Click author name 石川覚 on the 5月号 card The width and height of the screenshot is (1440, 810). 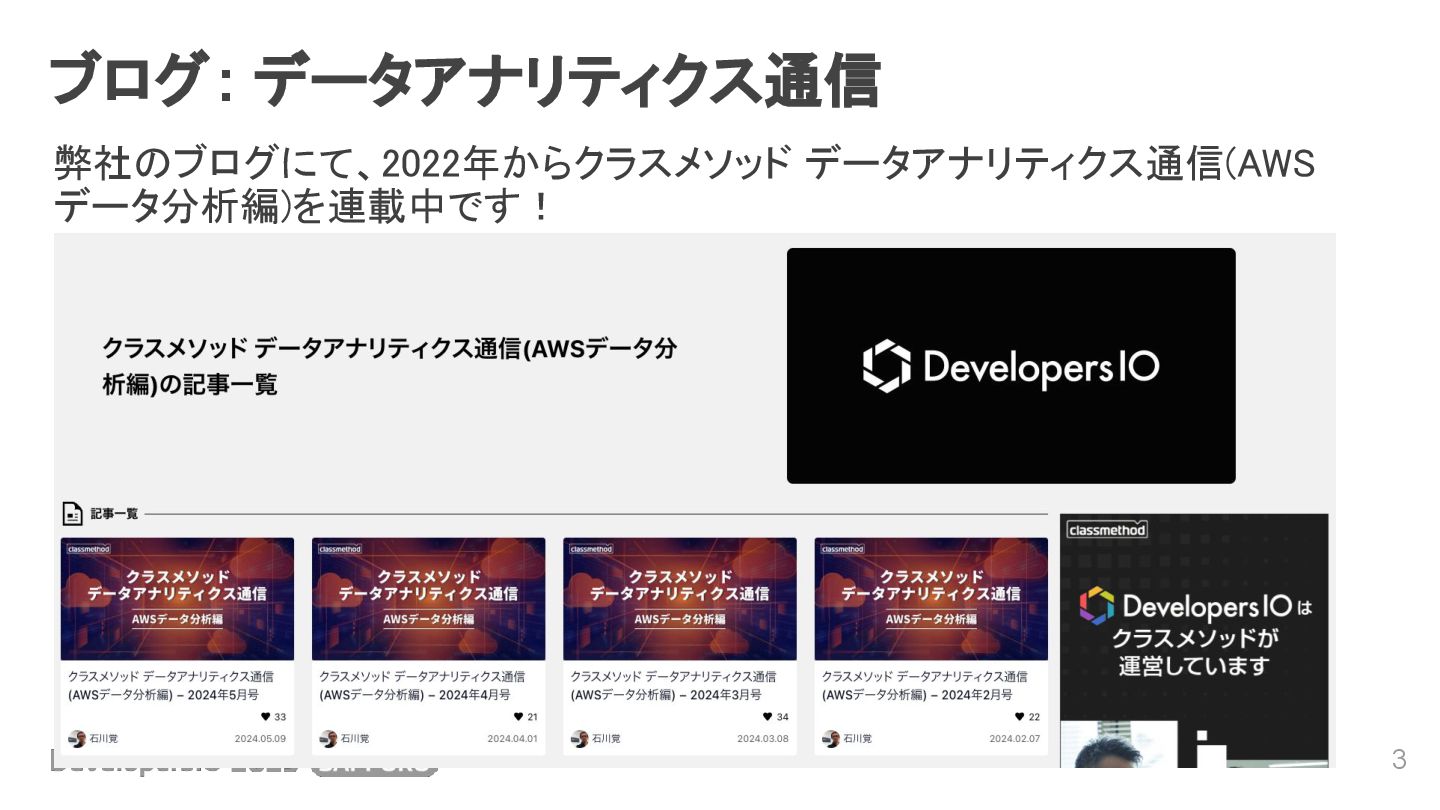(x=104, y=739)
